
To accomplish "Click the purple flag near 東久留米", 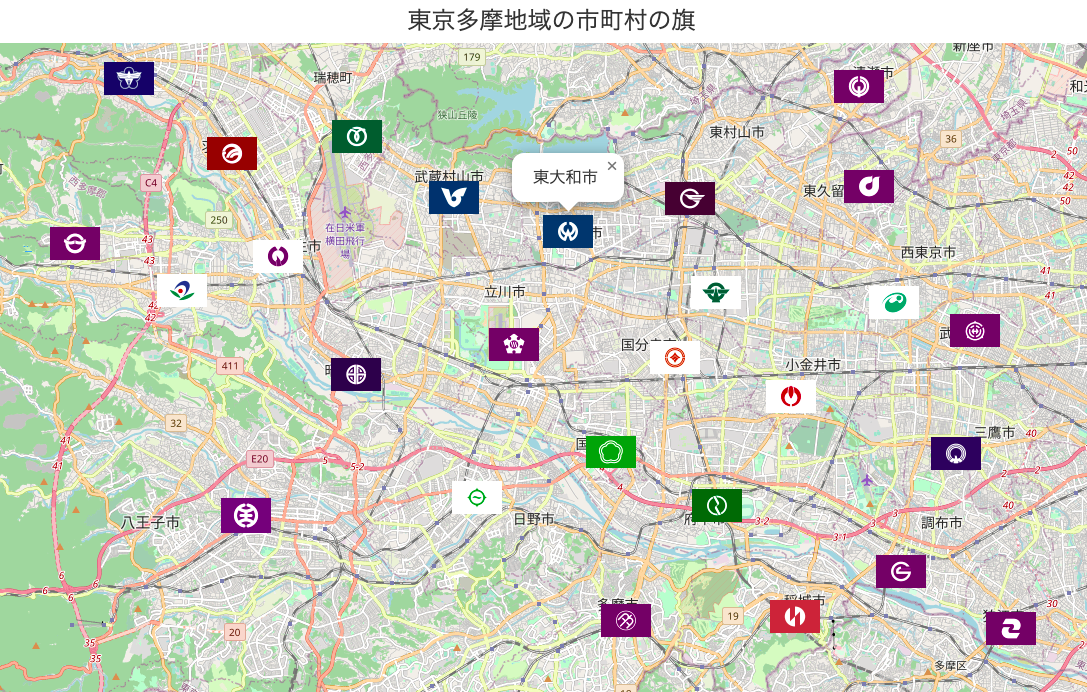I will (869, 187).
